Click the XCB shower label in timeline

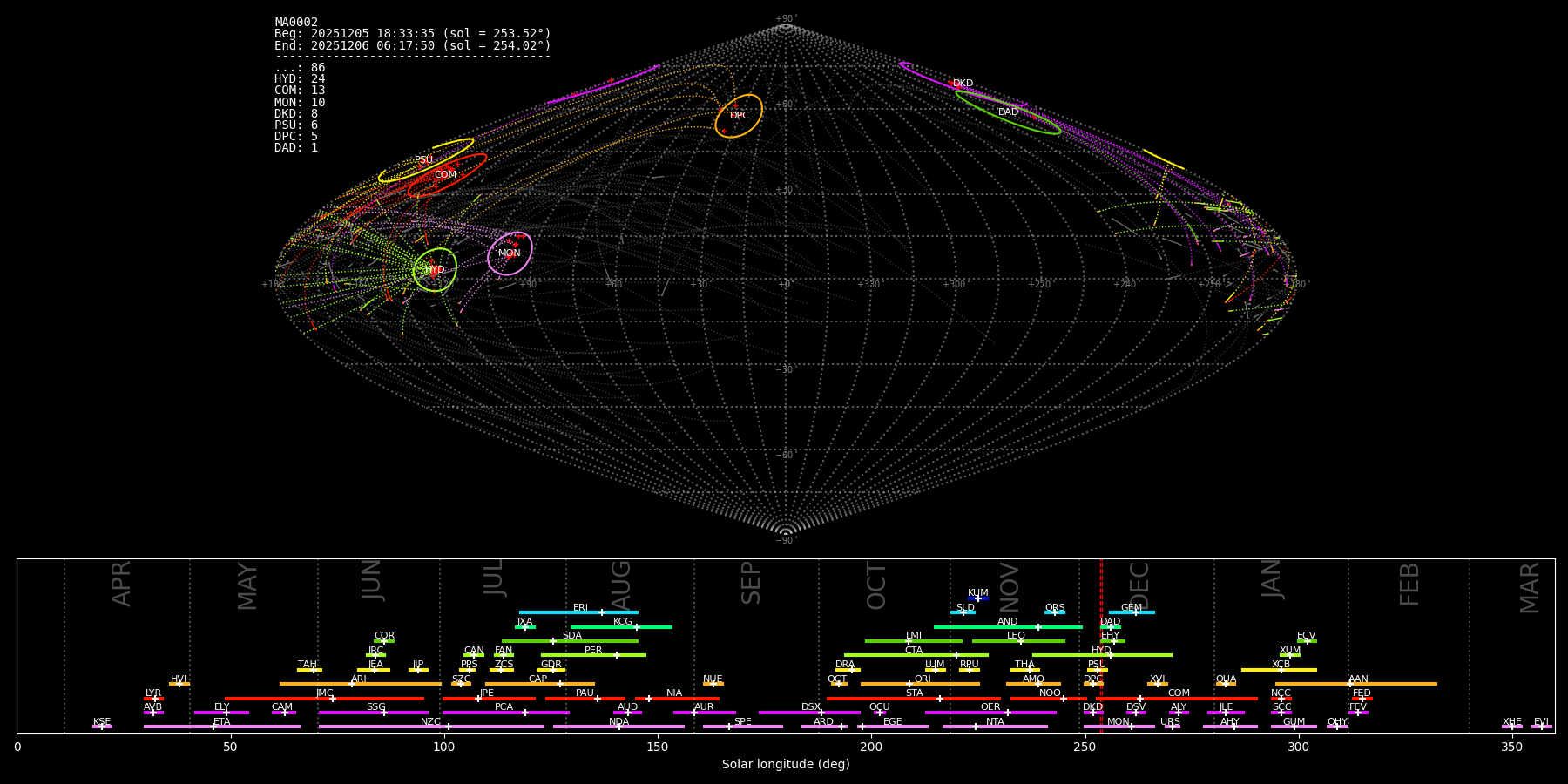(1281, 665)
